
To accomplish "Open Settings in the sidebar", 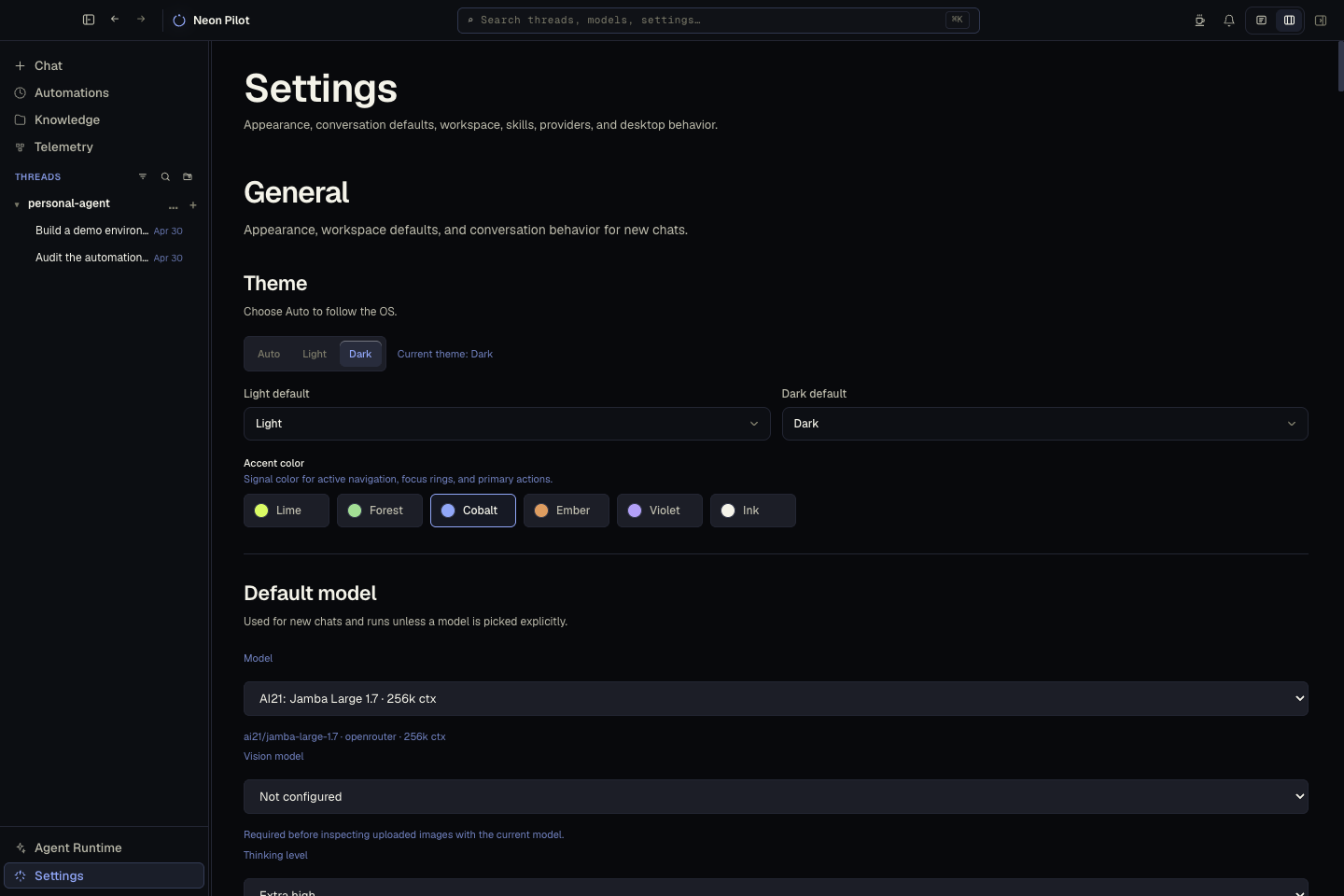I will pyautogui.click(x=104, y=875).
